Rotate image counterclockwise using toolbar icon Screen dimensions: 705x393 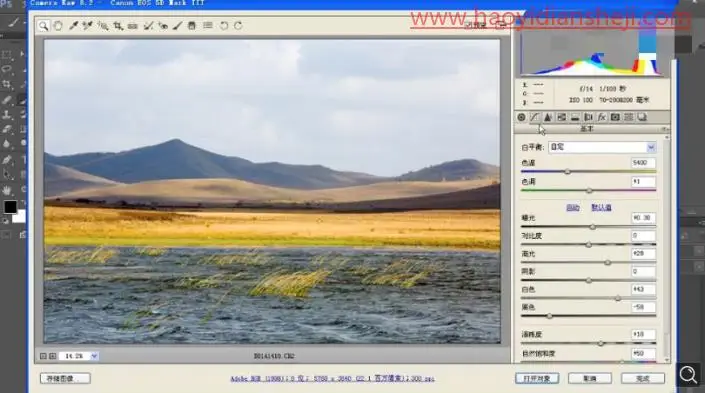point(223,26)
